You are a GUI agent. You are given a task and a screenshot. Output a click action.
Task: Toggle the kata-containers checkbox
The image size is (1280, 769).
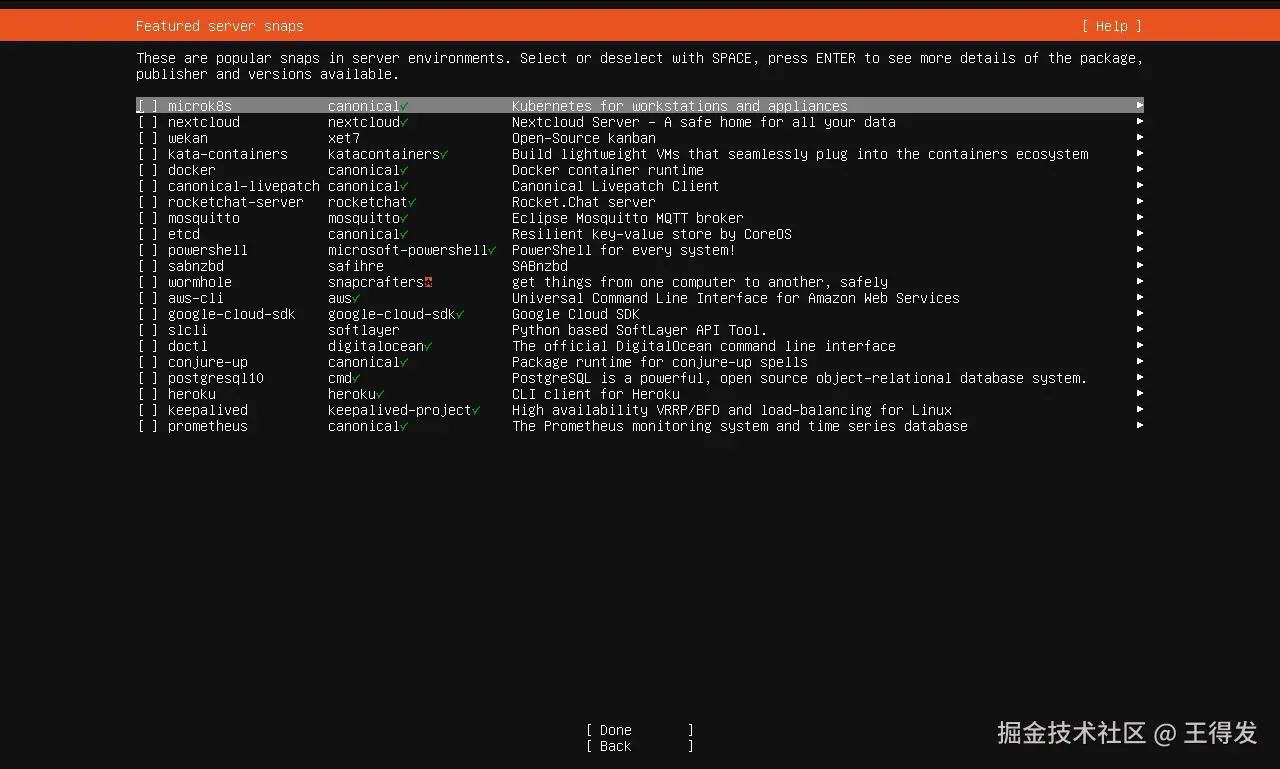[148, 154]
